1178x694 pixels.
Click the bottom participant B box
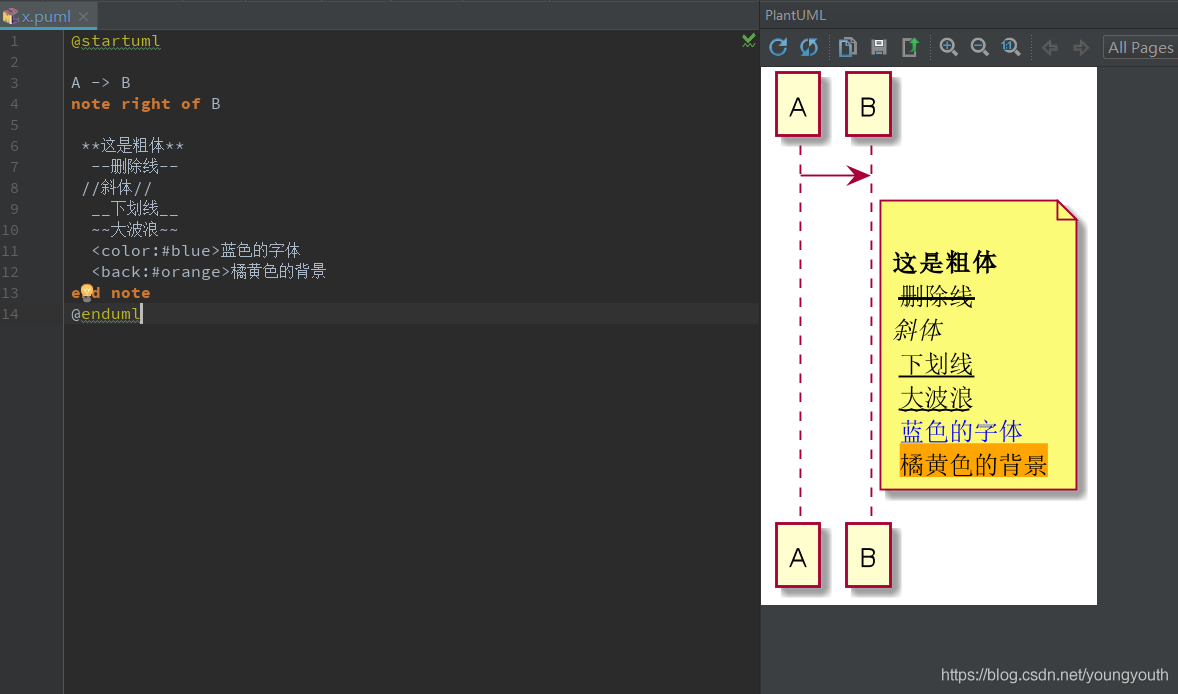(868, 555)
